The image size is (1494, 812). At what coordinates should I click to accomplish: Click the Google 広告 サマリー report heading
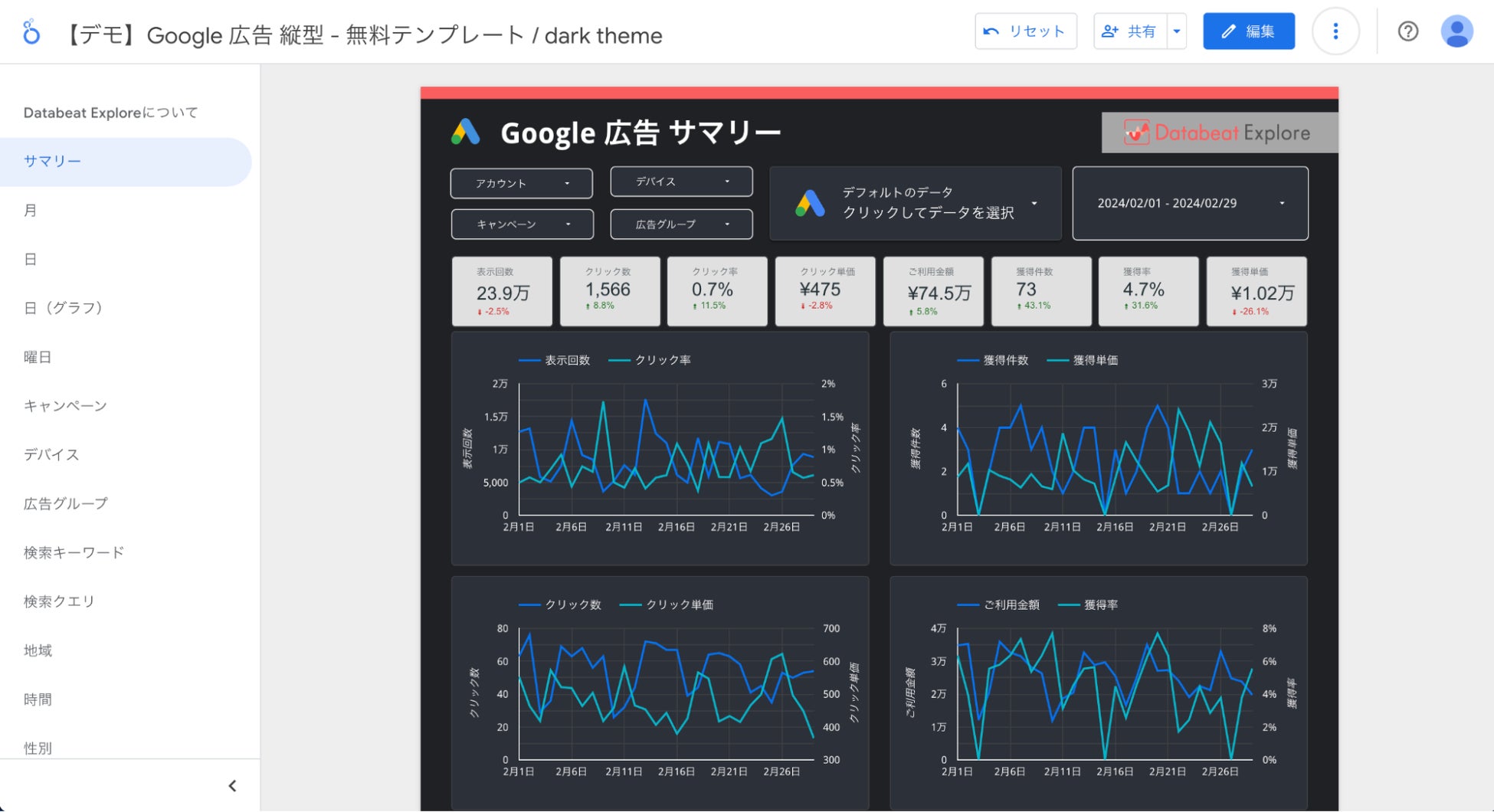tap(641, 133)
